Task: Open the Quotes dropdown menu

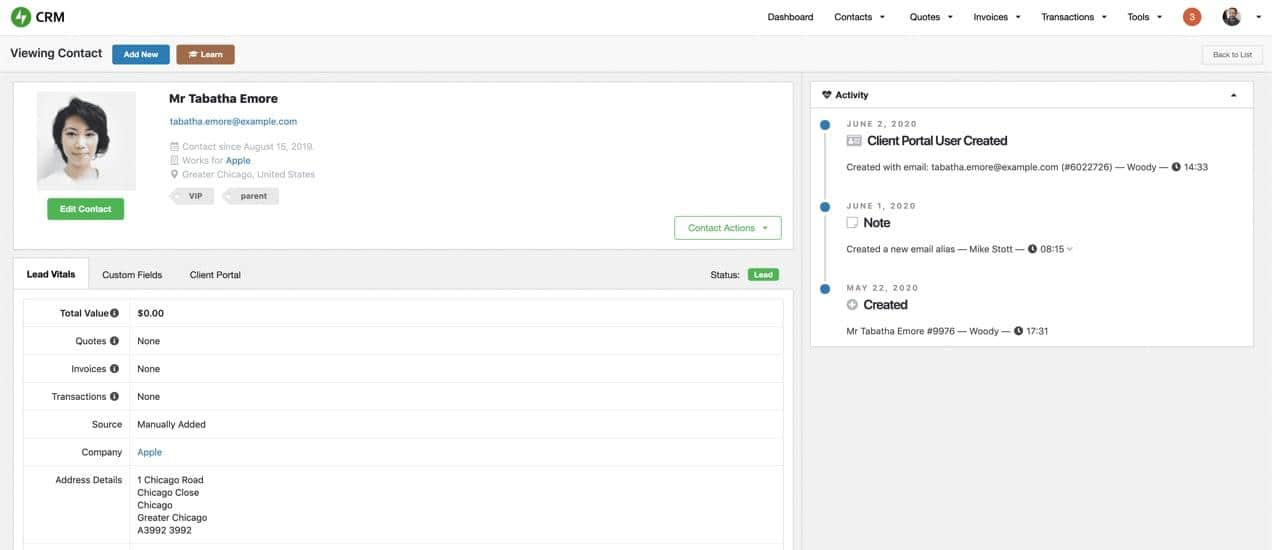Action: click(x=931, y=17)
